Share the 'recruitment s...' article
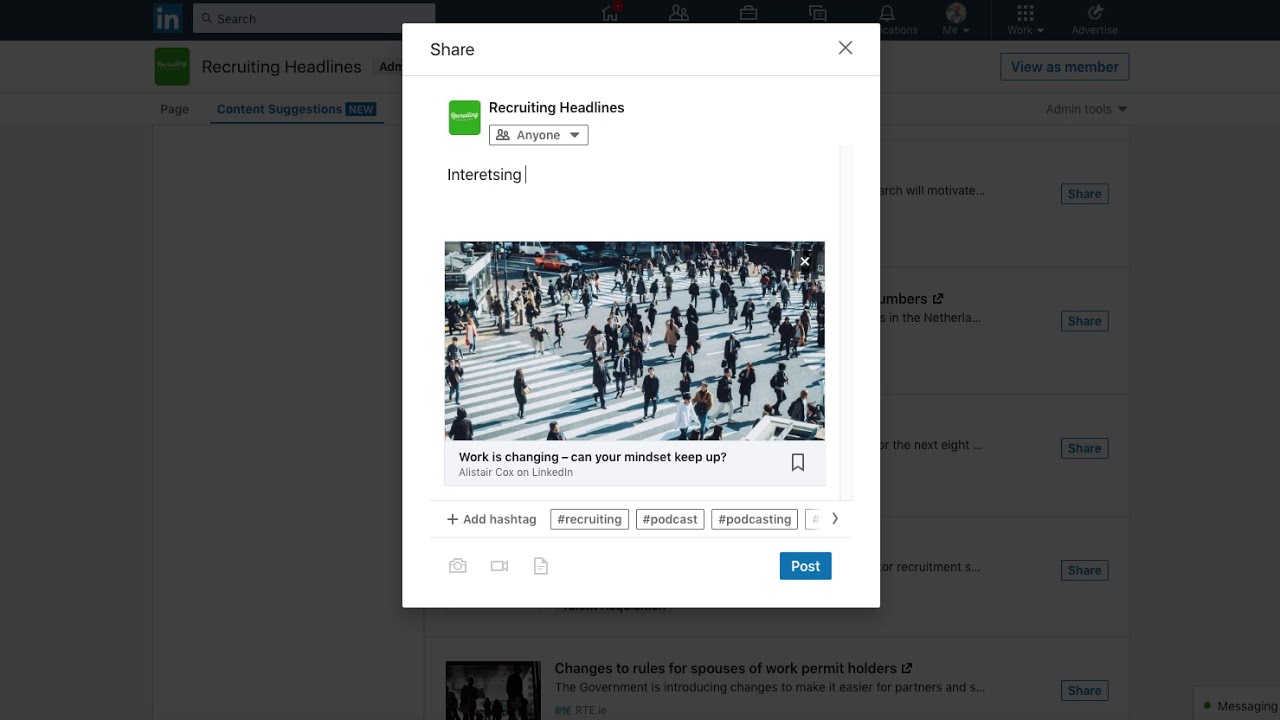The width and height of the screenshot is (1280, 720). click(x=1084, y=570)
